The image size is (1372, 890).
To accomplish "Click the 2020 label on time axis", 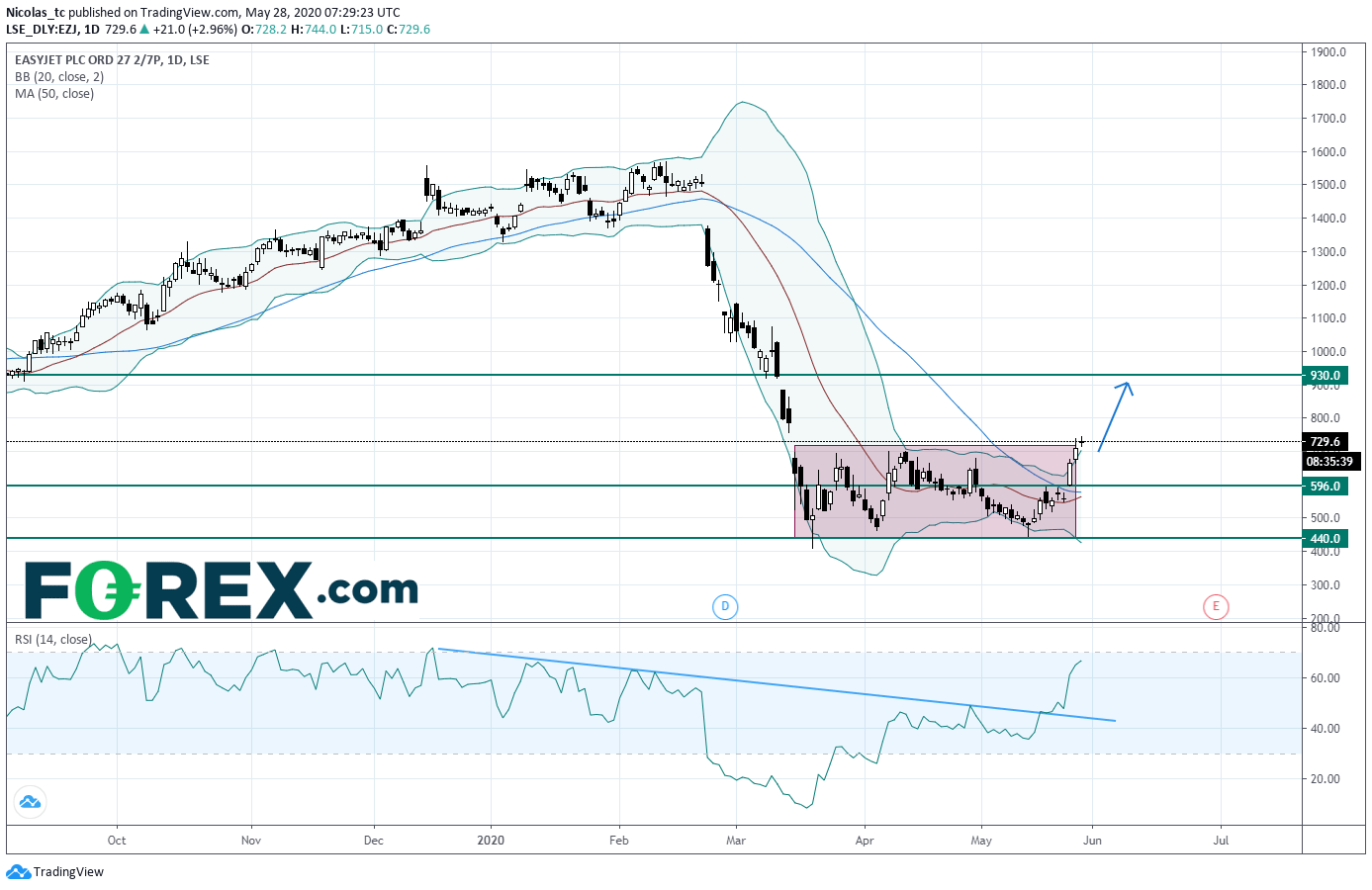I will pos(491,841).
